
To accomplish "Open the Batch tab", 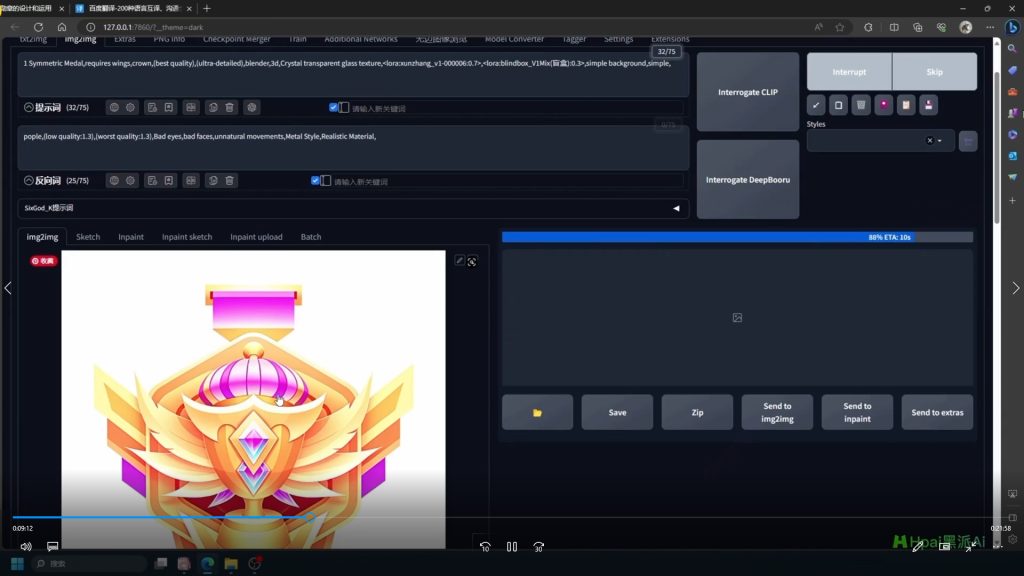I will (x=311, y=237).
